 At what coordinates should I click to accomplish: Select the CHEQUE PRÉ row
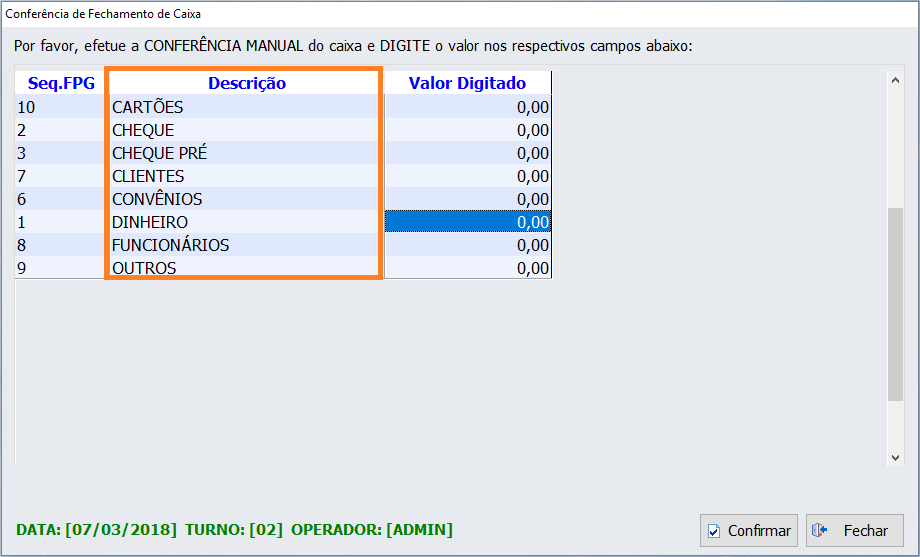[x=159, y=153]
